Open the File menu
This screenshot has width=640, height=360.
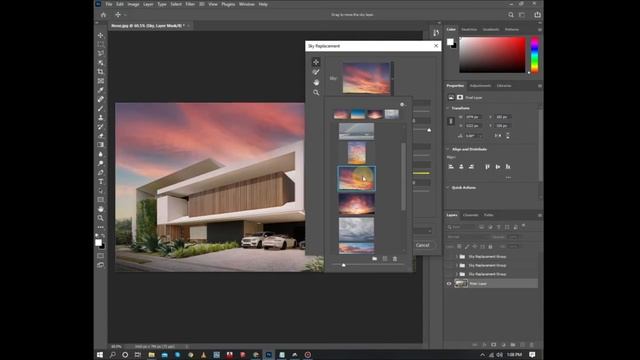pos(109,4)
